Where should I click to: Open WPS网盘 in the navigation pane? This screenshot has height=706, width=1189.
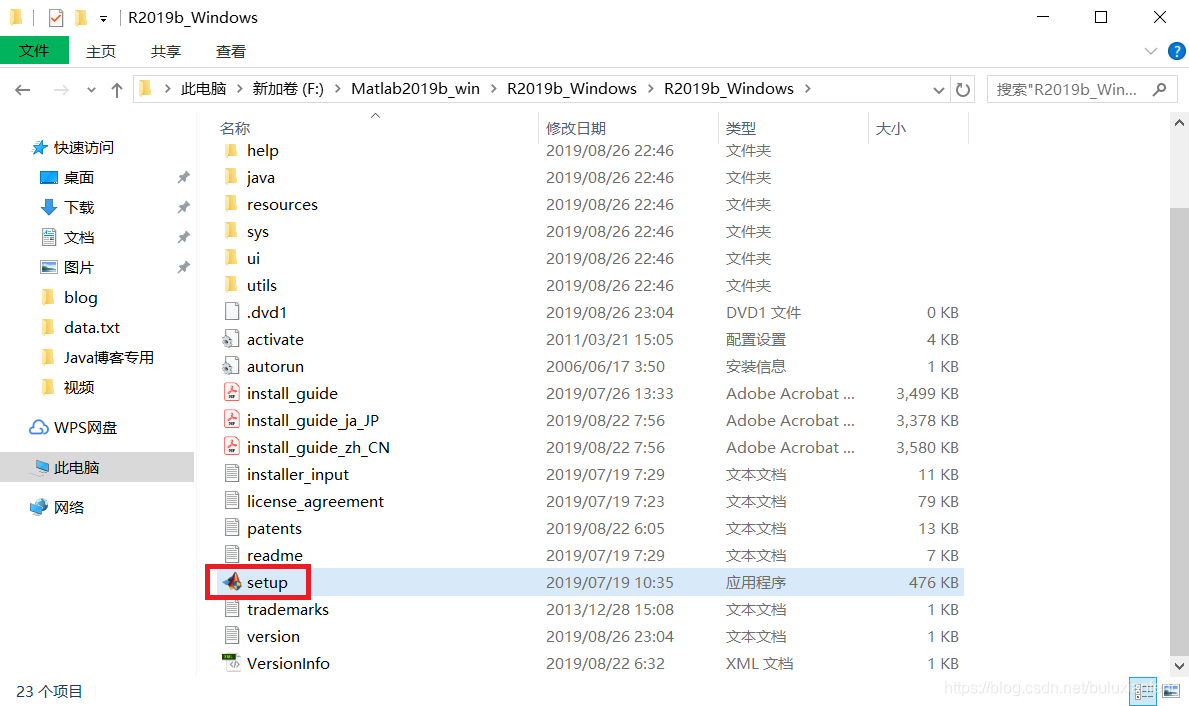73,427
